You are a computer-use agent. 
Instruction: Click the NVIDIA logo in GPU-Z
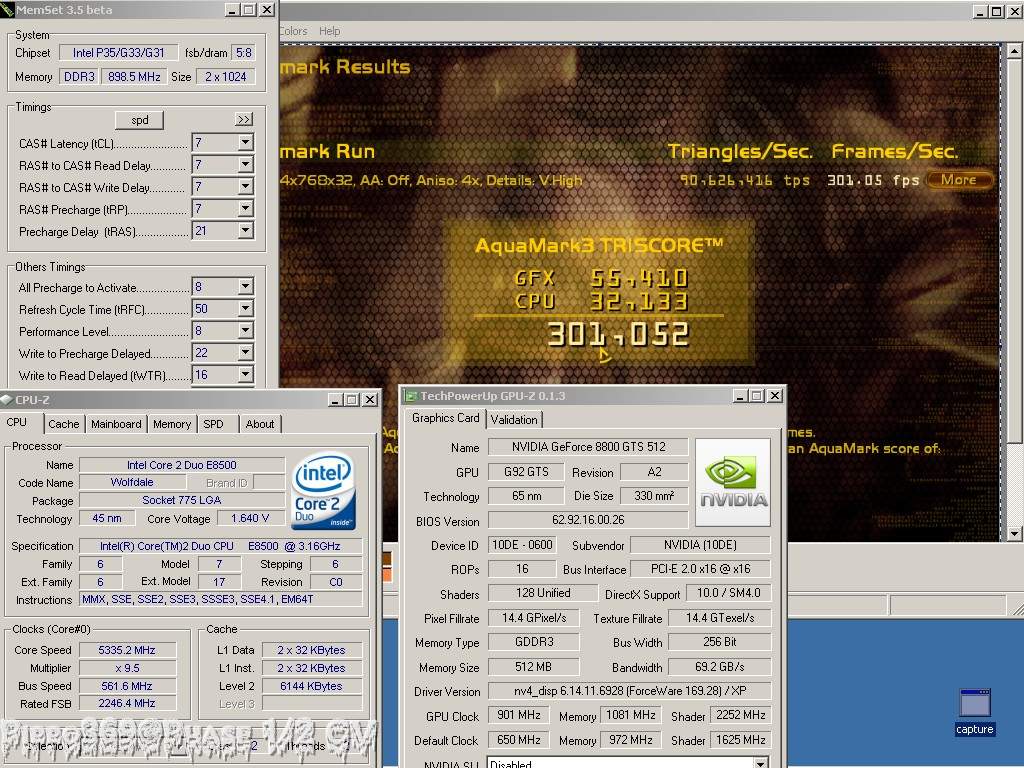(733, 483)
